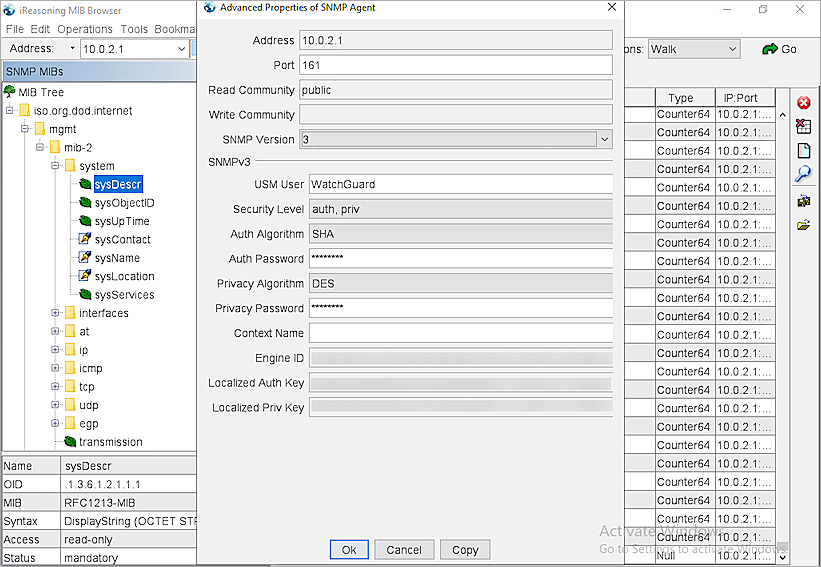Click the Read Community field
Image resolution: width=821 pixels, height=567 pixels.
tap(456, 90)
